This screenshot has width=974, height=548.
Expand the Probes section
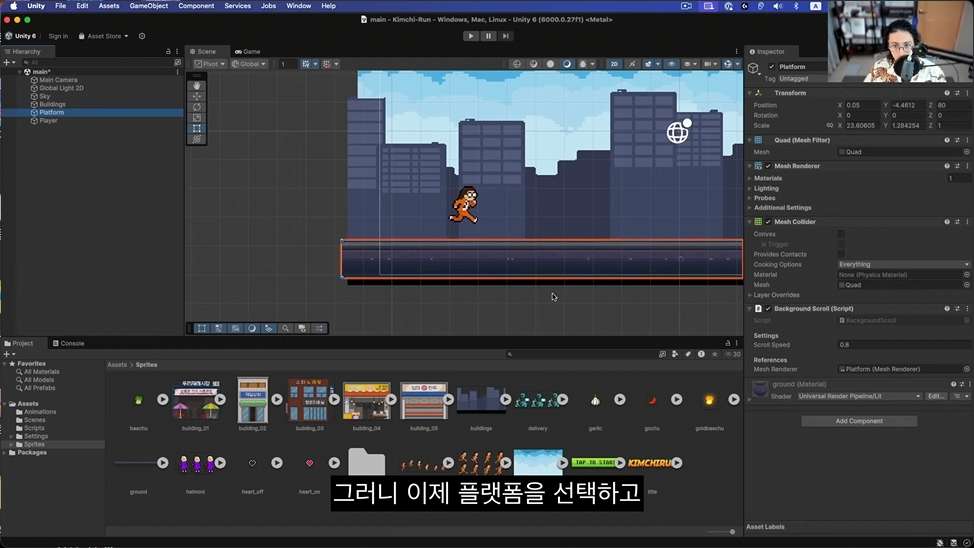pos(750,198)
